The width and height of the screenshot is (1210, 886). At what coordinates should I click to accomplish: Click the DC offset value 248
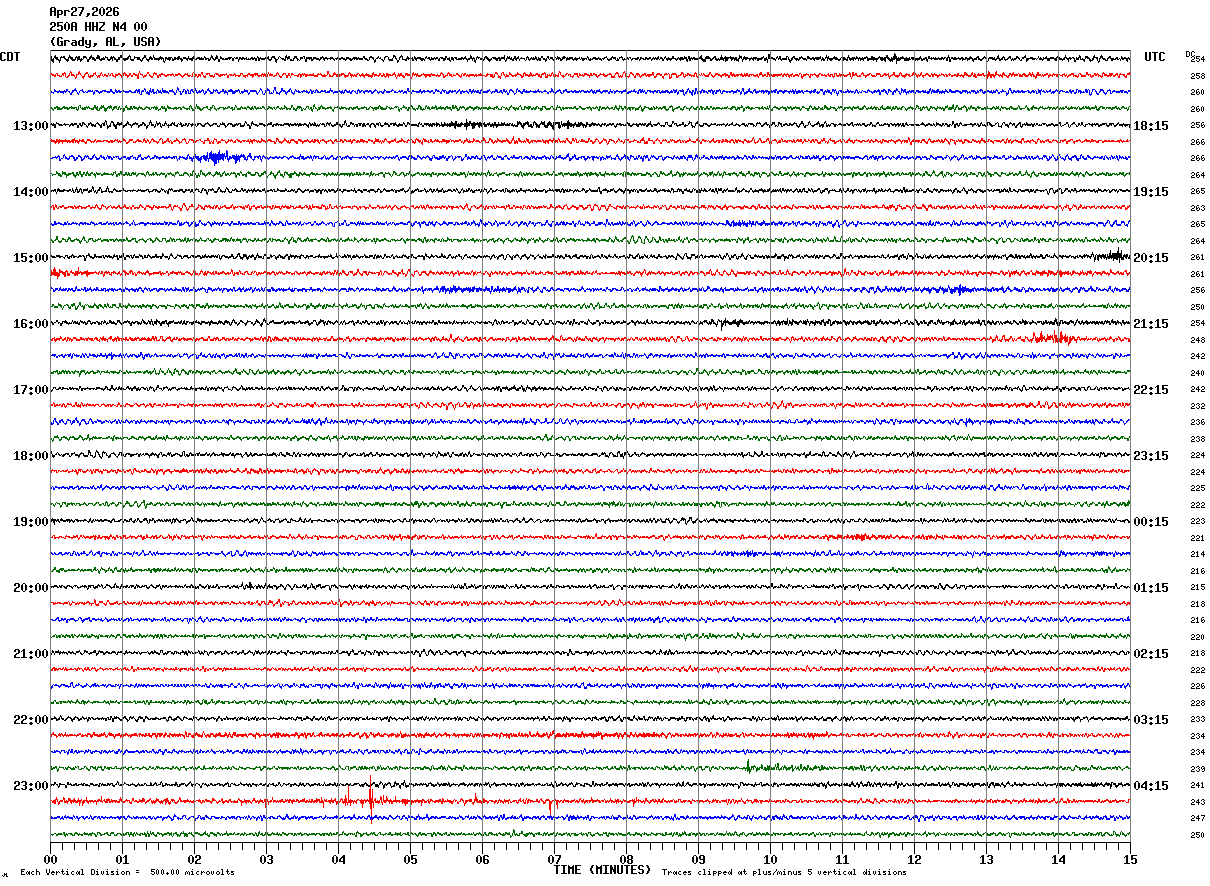point(1197,340)
